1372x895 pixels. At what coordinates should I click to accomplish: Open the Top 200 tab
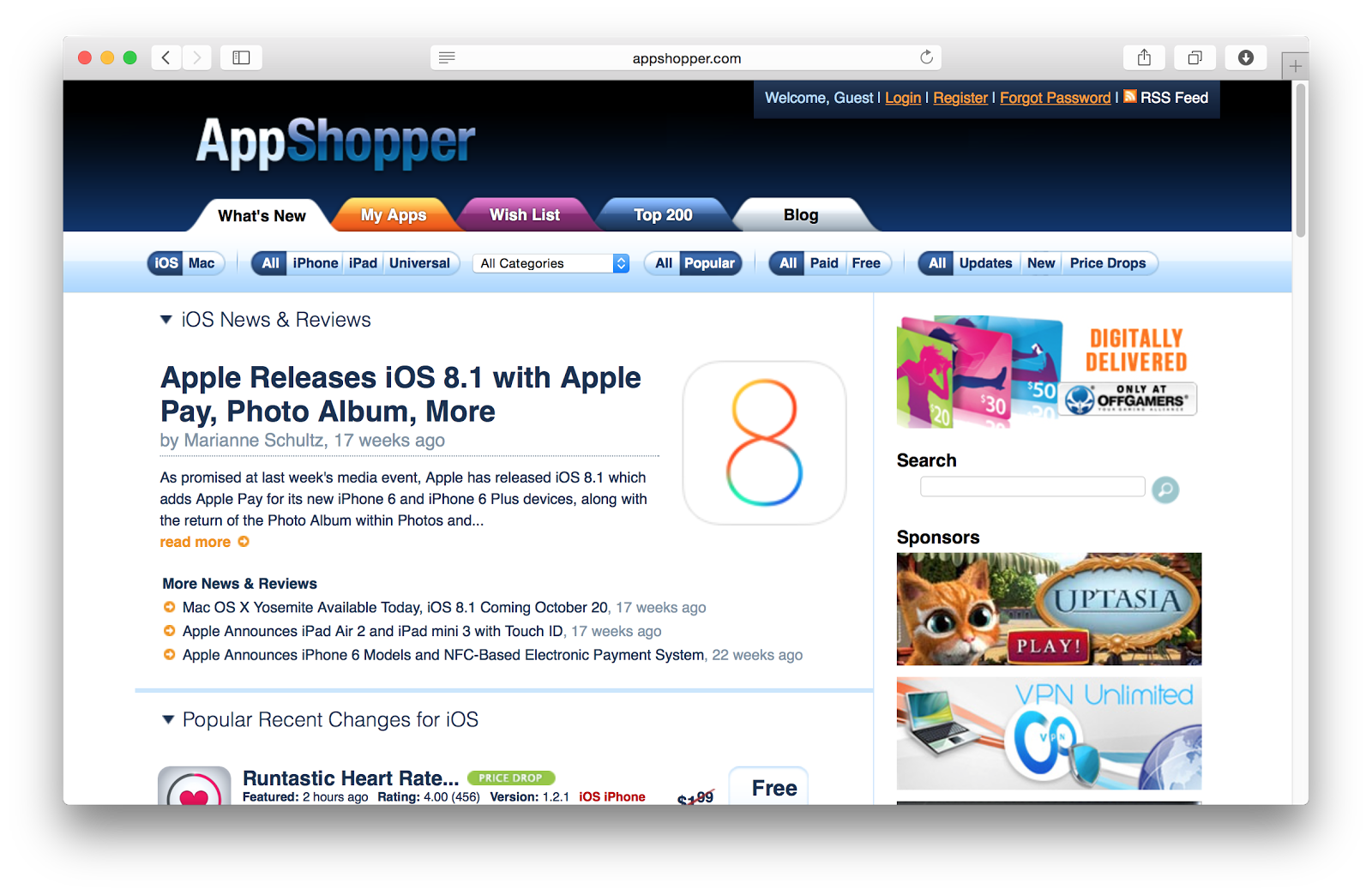click(x=663, y=215)
